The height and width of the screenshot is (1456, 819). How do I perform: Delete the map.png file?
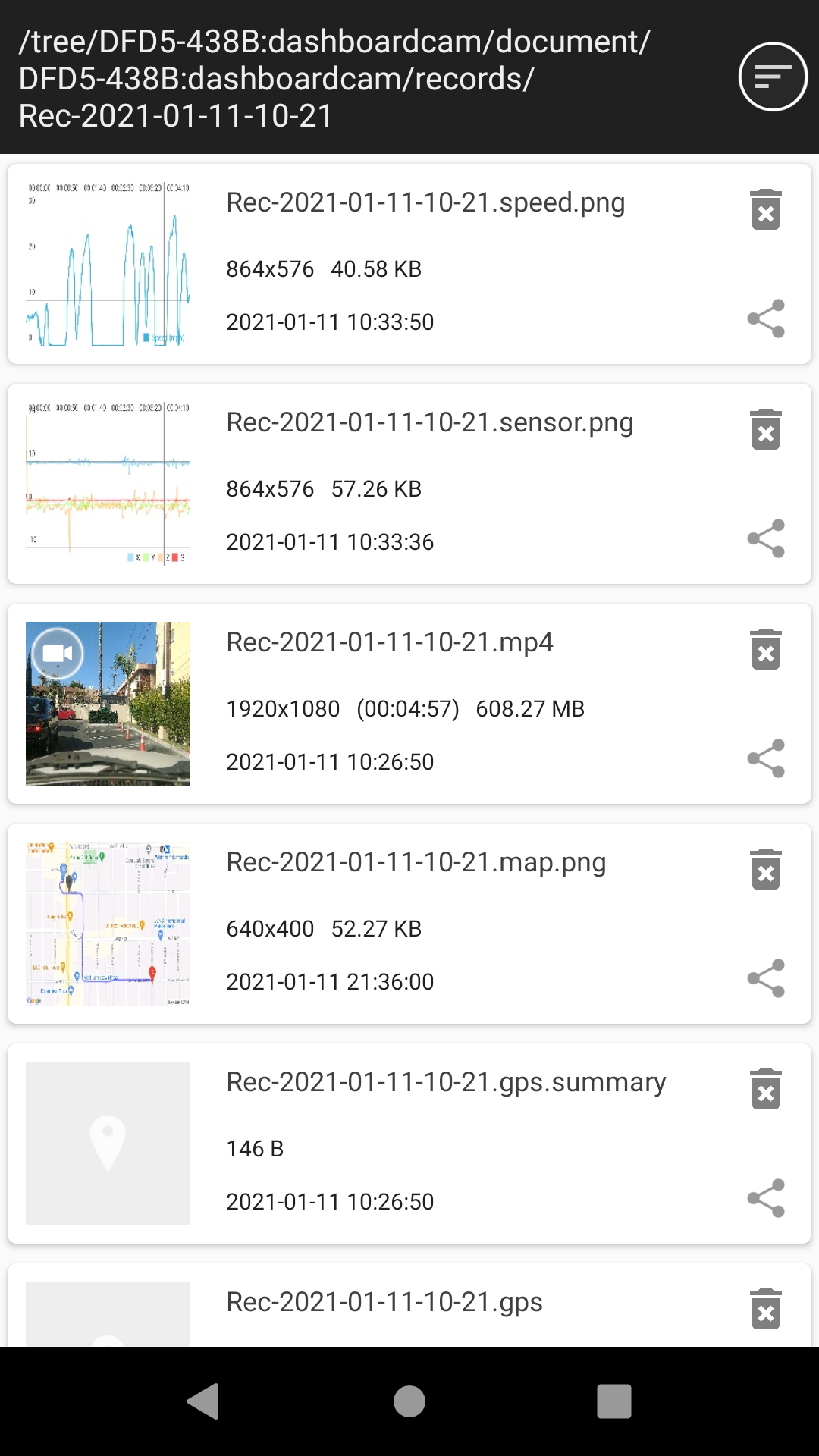pos(766,869)
